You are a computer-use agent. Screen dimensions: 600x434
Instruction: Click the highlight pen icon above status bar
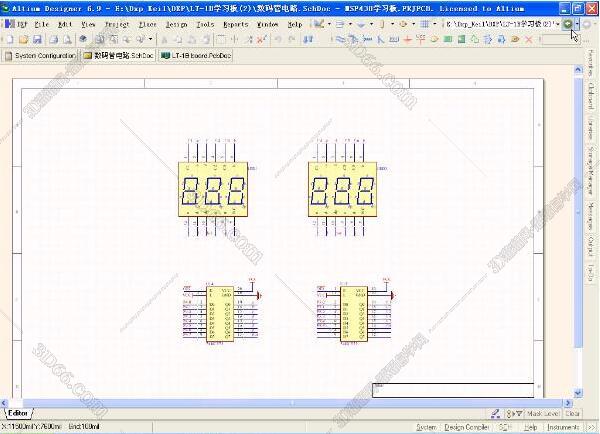(x=497, y=413)
